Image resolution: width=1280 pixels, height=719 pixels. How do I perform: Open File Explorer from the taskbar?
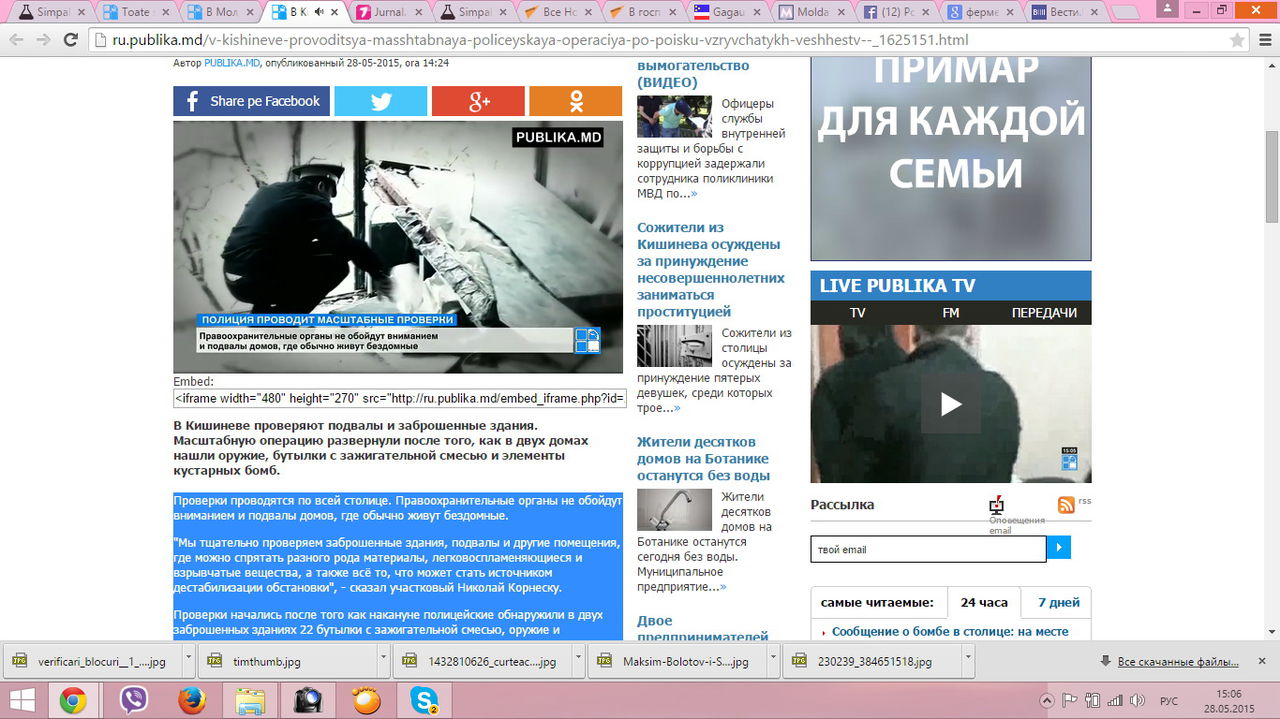point(249,701)
